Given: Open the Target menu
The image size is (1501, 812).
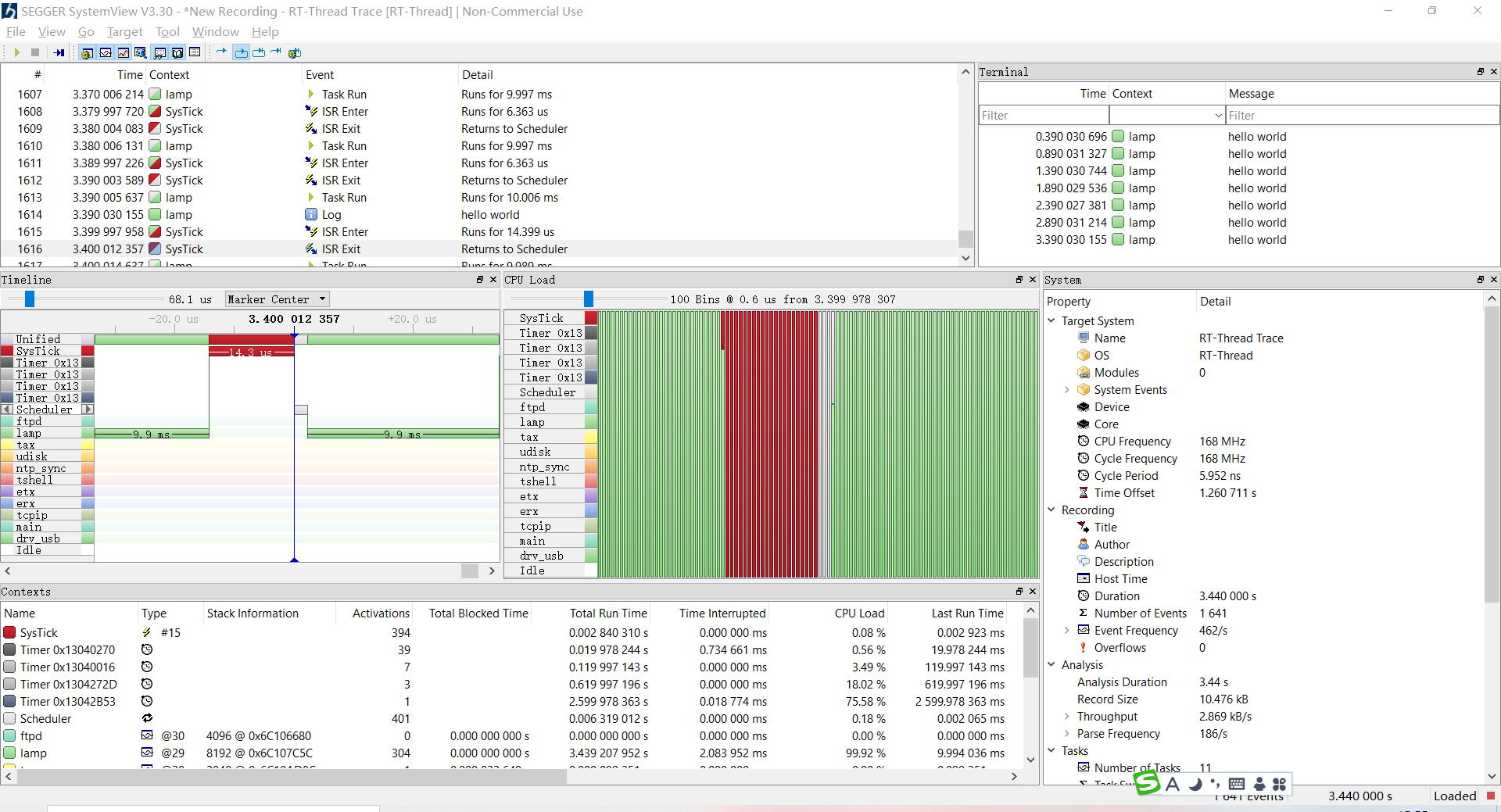Looking at the screenshot, I should 125,32.
